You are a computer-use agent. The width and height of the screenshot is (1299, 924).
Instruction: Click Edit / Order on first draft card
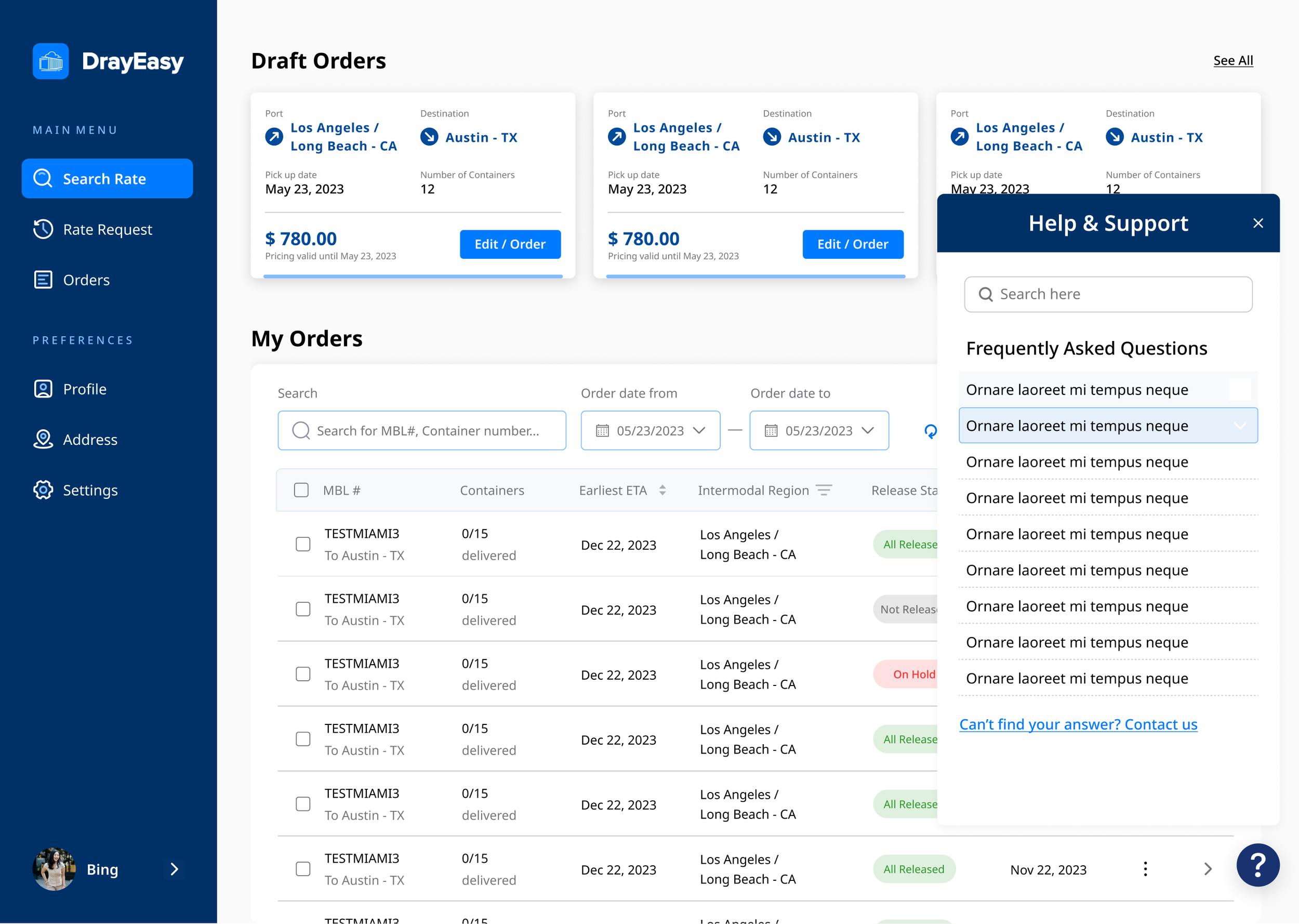[x=510, y=244]
